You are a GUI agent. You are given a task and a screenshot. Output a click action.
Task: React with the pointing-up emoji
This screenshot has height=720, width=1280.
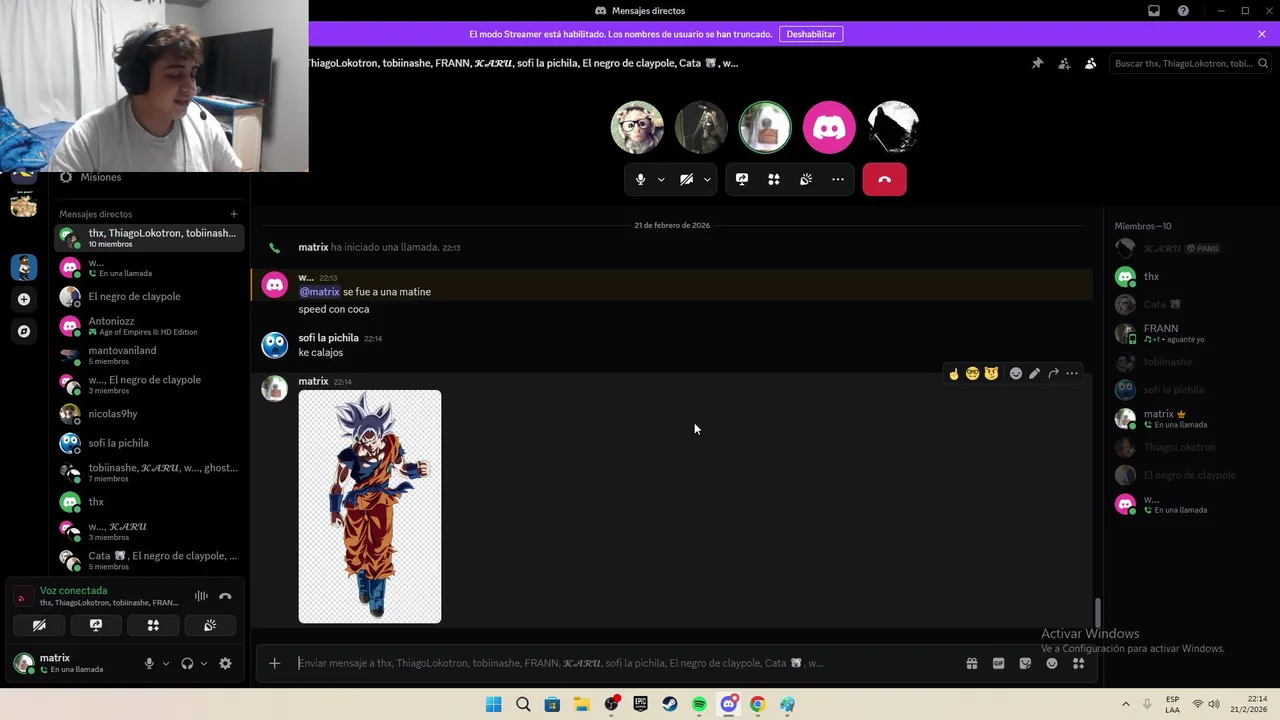point(954,373)
